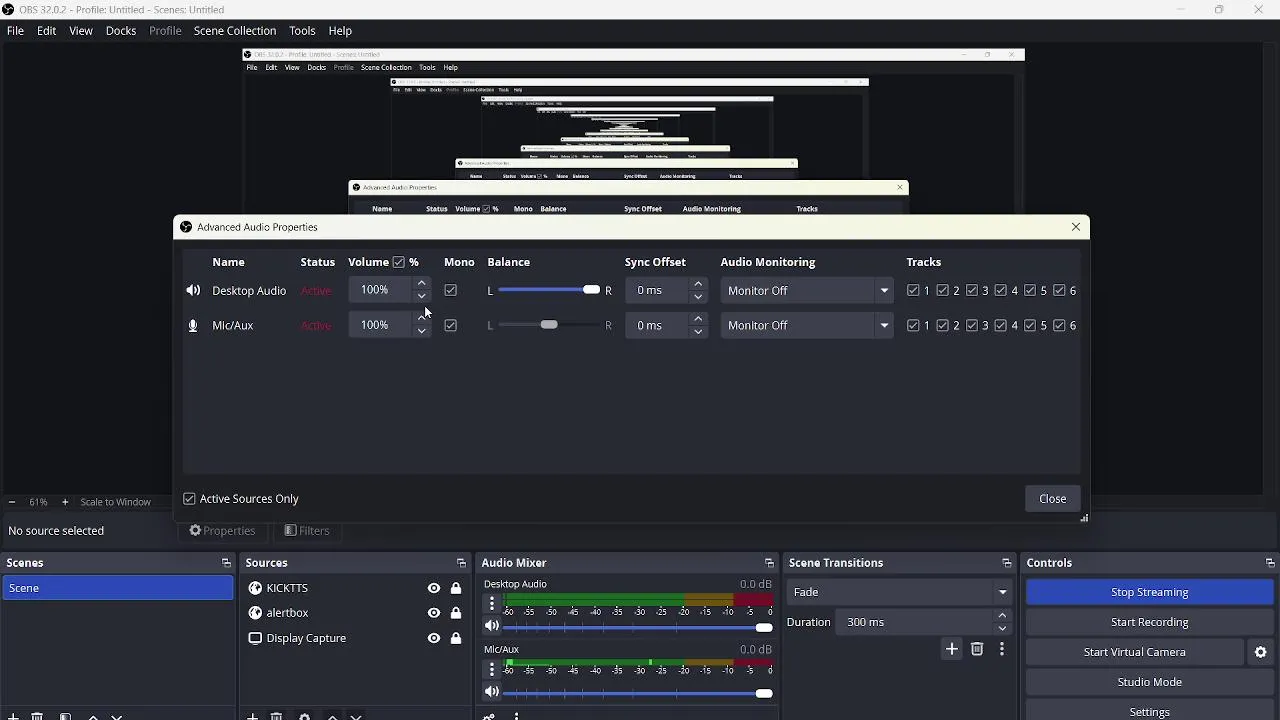Open the Edit menu
The width and height of the screenshot is (1280, 720).
tap(47, 31)
